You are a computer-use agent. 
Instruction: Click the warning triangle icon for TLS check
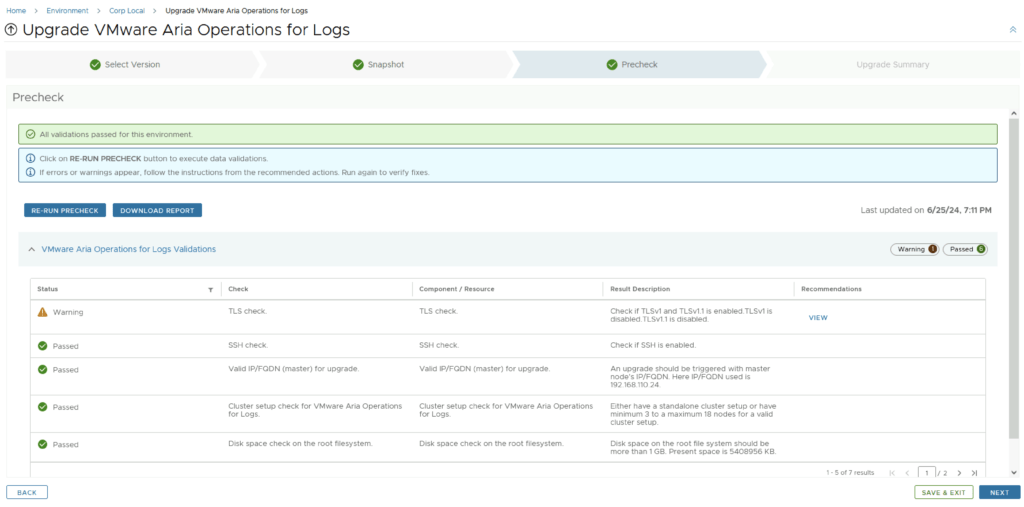click(x=42, y=312)
